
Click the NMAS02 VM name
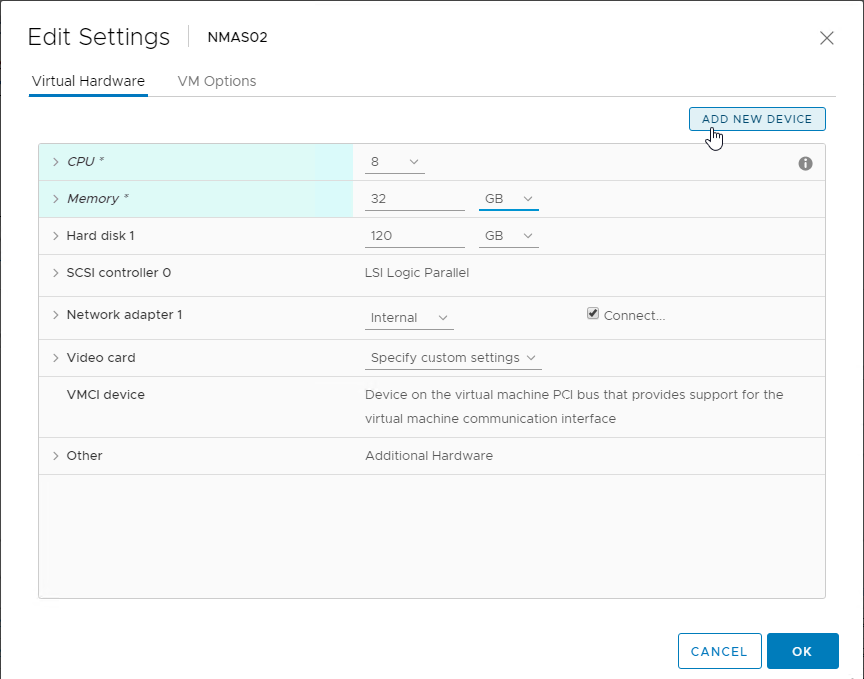pos(237,37)
